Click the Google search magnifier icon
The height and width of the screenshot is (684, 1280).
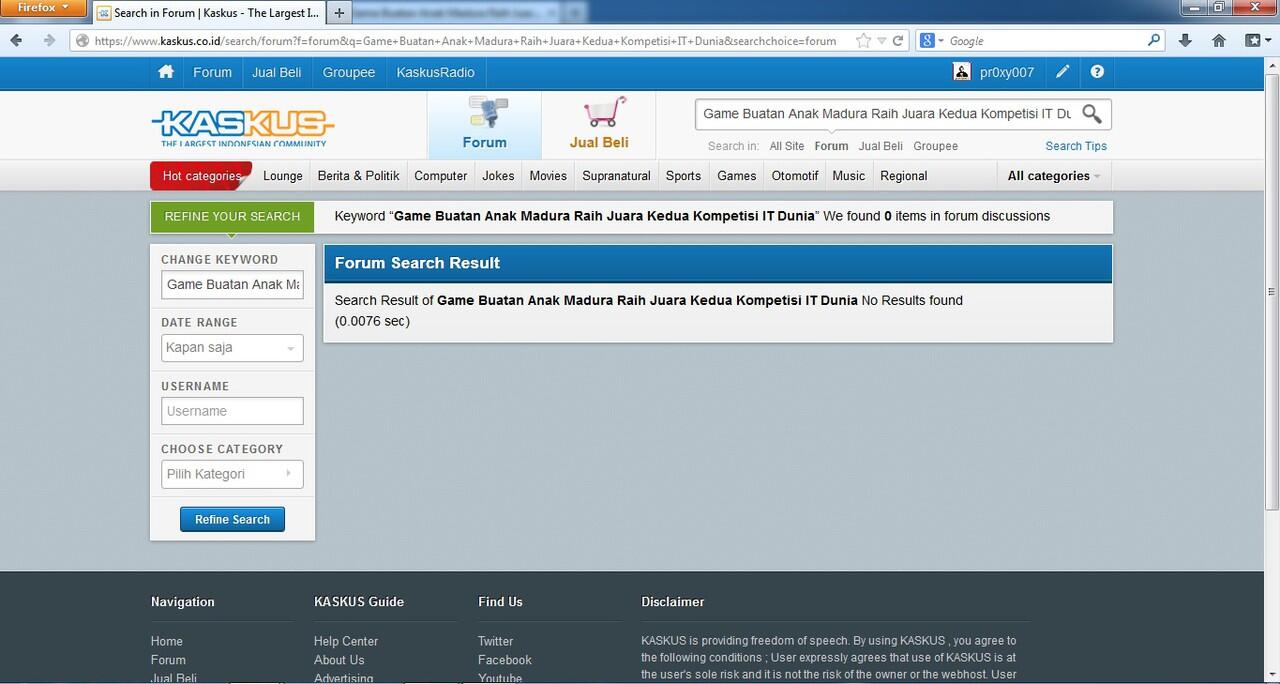pyautogui.click(x=1154, y=41)
